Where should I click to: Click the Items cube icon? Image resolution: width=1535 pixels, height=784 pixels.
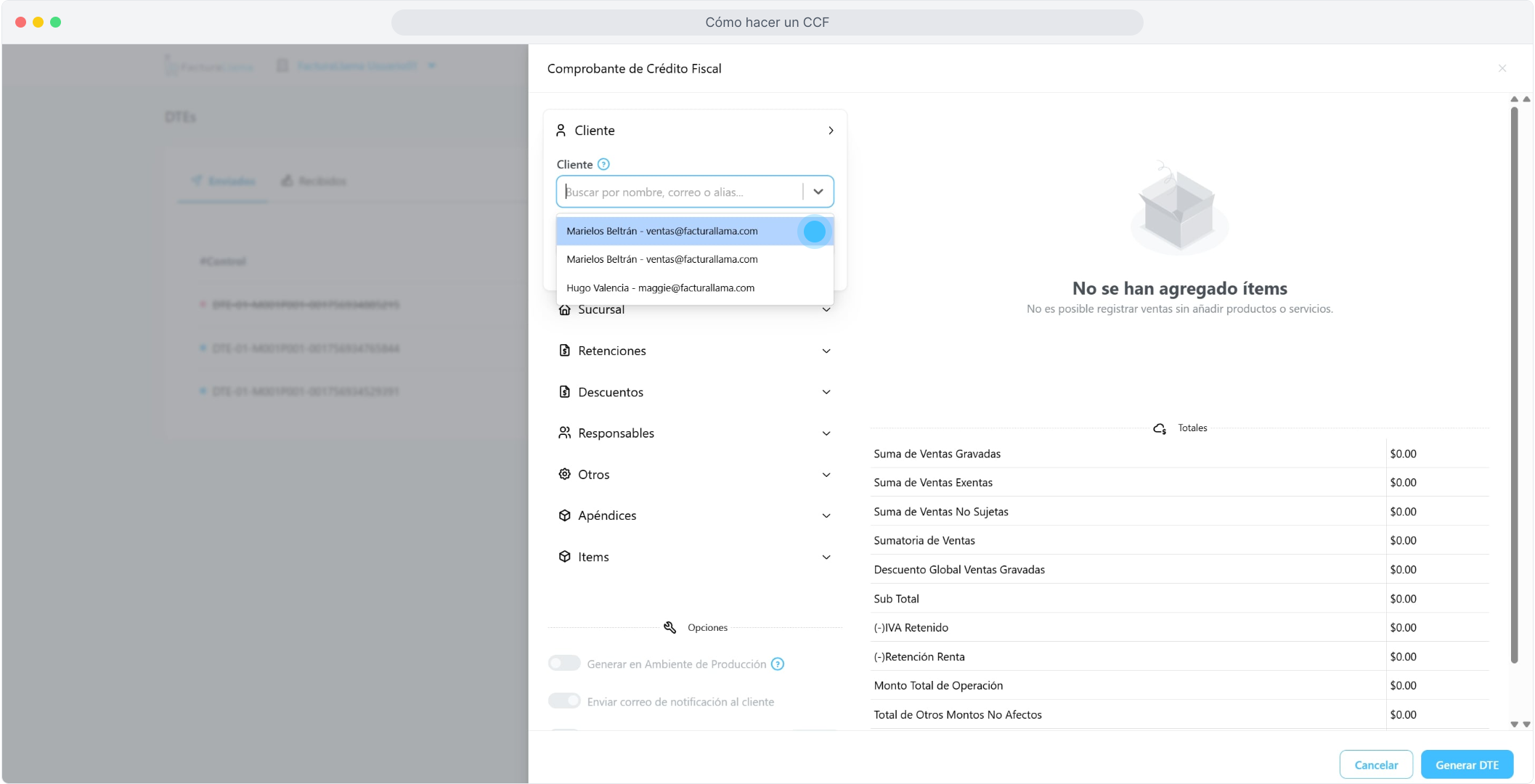[564, 557]
